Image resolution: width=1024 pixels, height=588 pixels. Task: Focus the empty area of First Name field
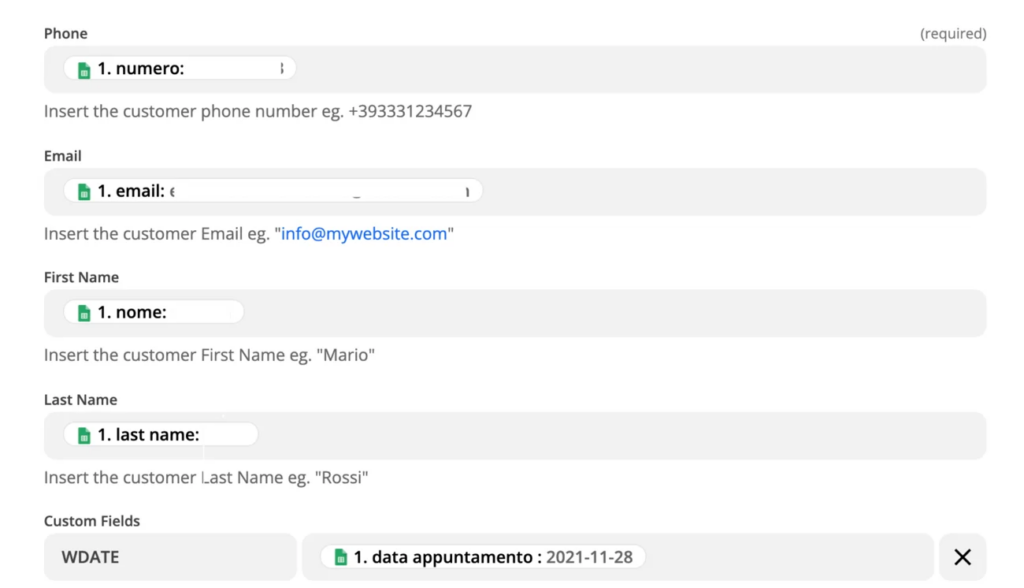(x=610, y=312)
